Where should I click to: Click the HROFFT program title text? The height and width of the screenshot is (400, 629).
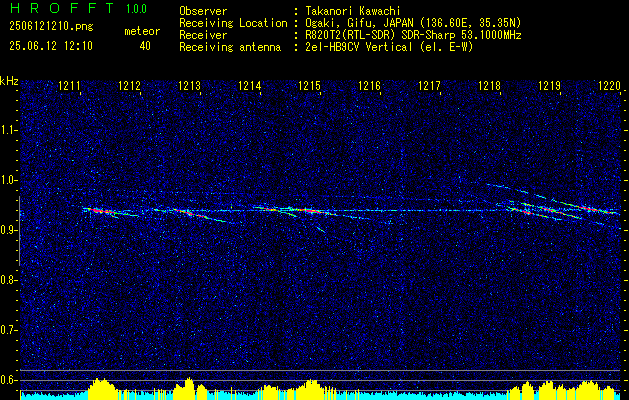coord(63,8)
